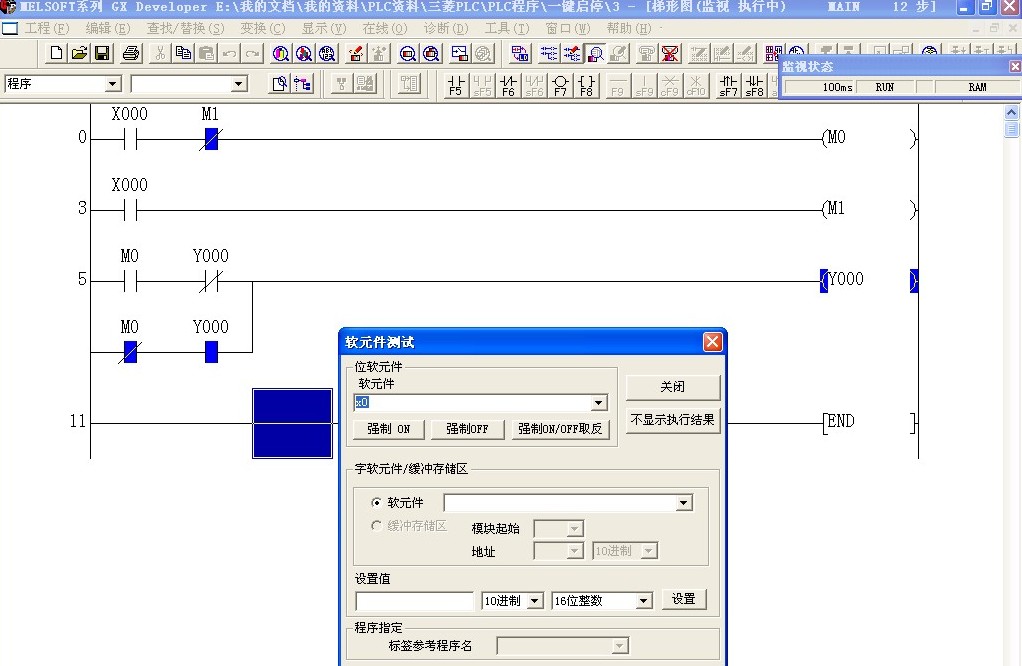Screen dimensions: 1022x666
Task: Click the Copy icon in the toolbar
Action: tap(183, 53)
